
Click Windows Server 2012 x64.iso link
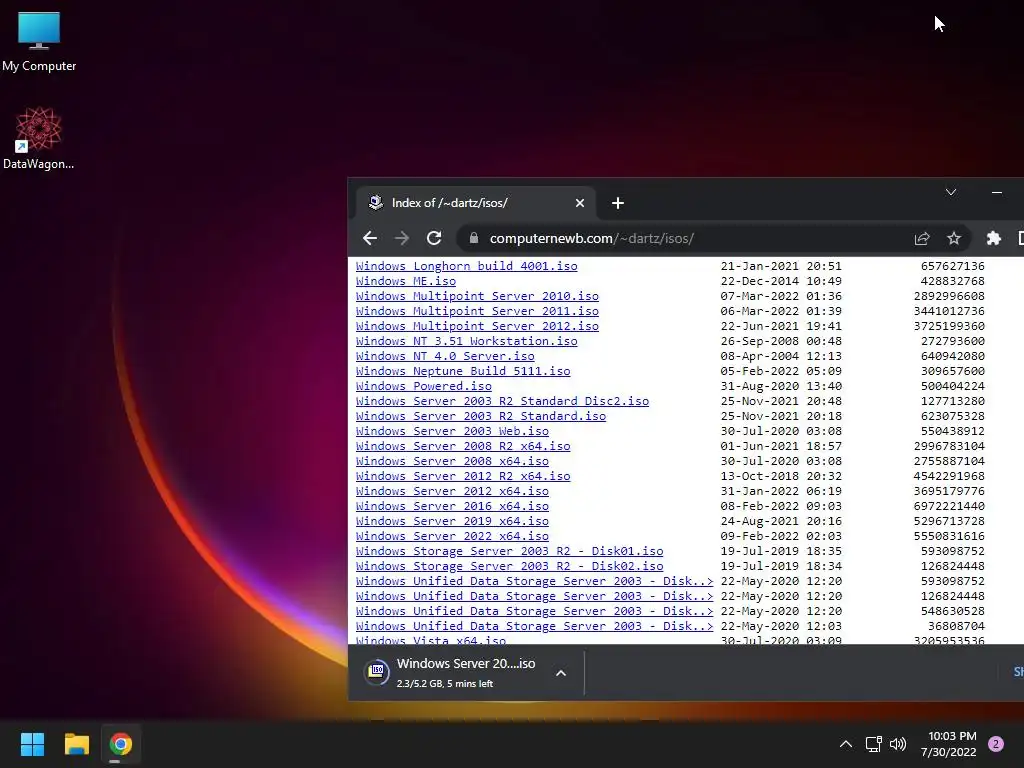pyautogui.click(x=452, y=491)
